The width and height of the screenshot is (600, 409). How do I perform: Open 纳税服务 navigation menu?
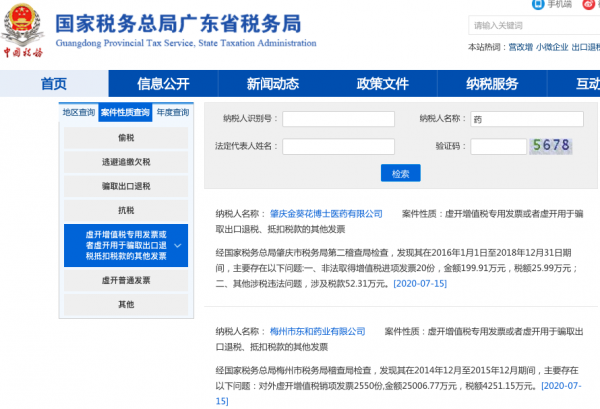(x=492, y=83)
